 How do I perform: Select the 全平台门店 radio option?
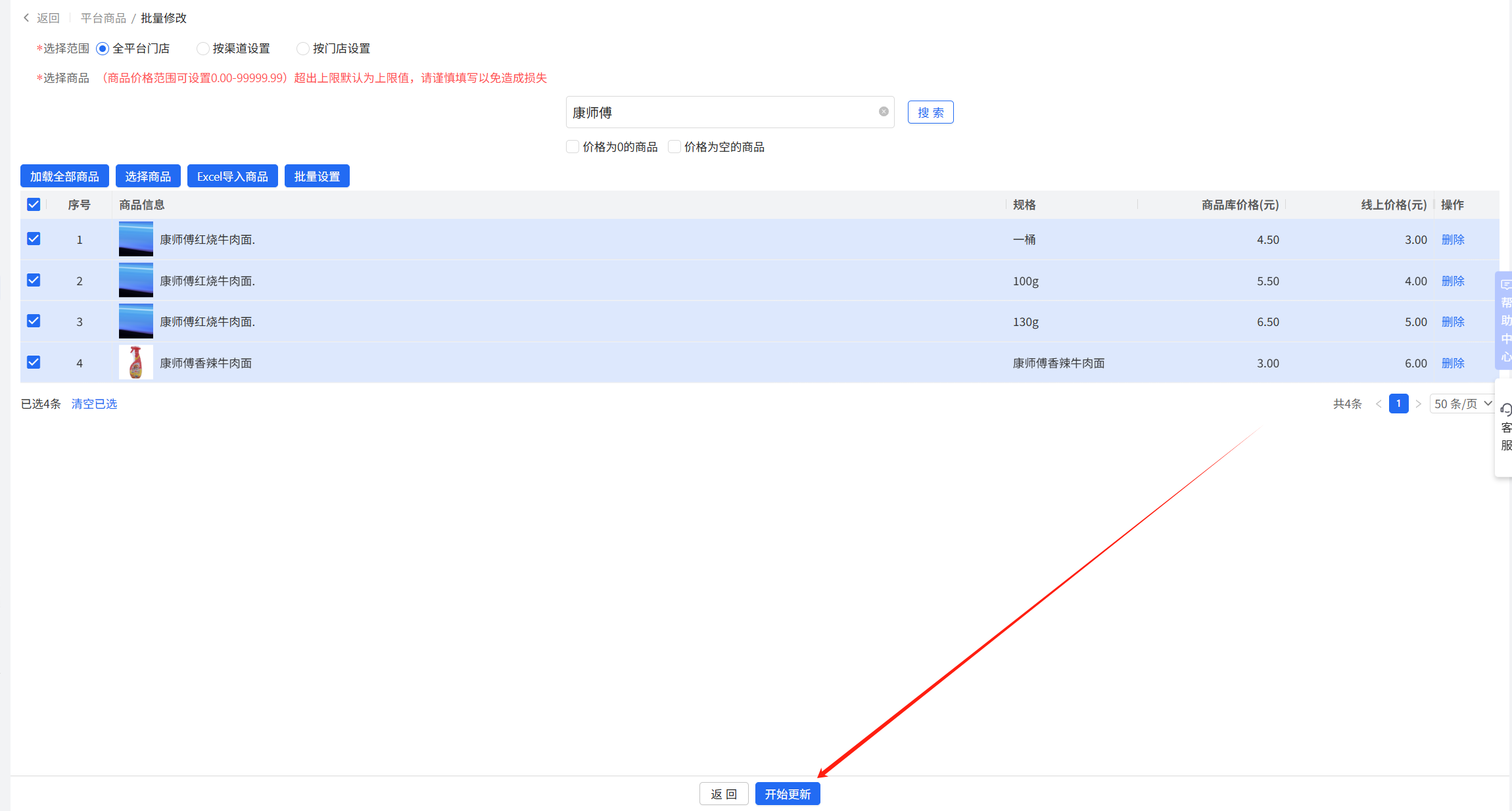coord(103,49)
